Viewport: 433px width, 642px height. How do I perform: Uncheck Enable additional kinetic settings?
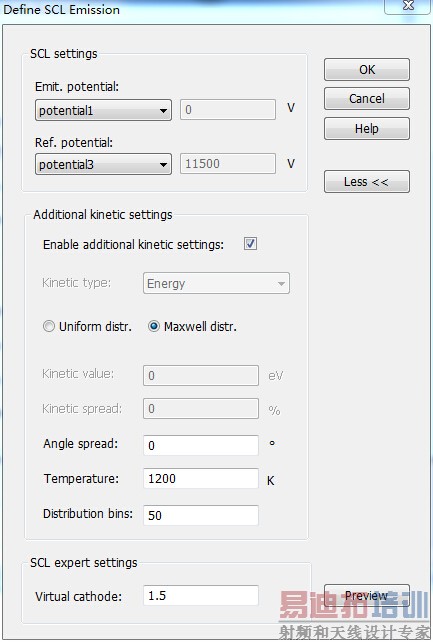tap(250, 244)
